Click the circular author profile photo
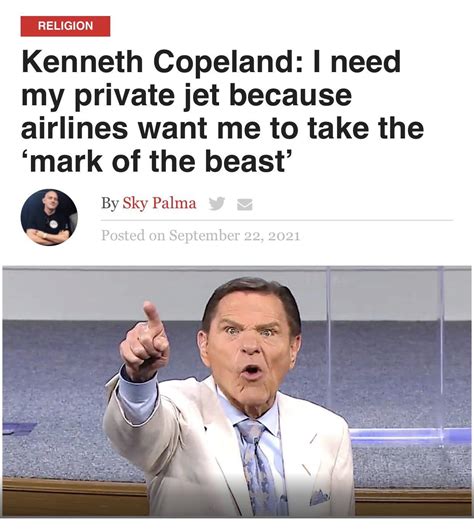The height and width of the screenshot is (531, 474). (49, 217)
